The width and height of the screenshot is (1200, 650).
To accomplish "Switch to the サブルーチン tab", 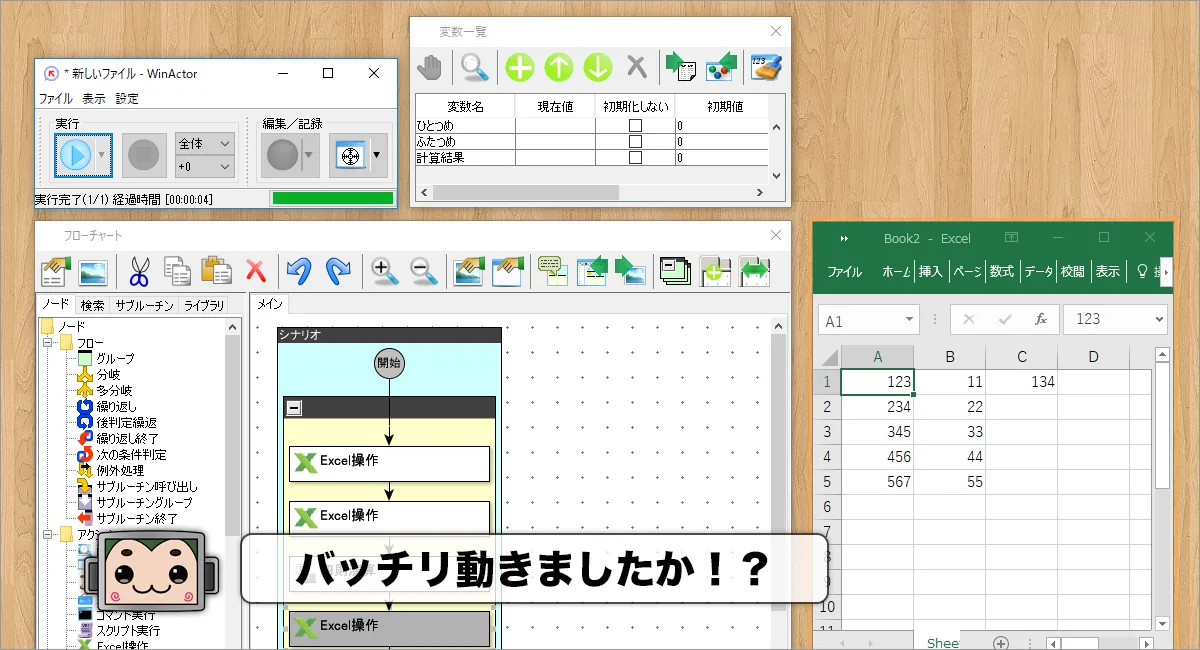I will [144, 305].
